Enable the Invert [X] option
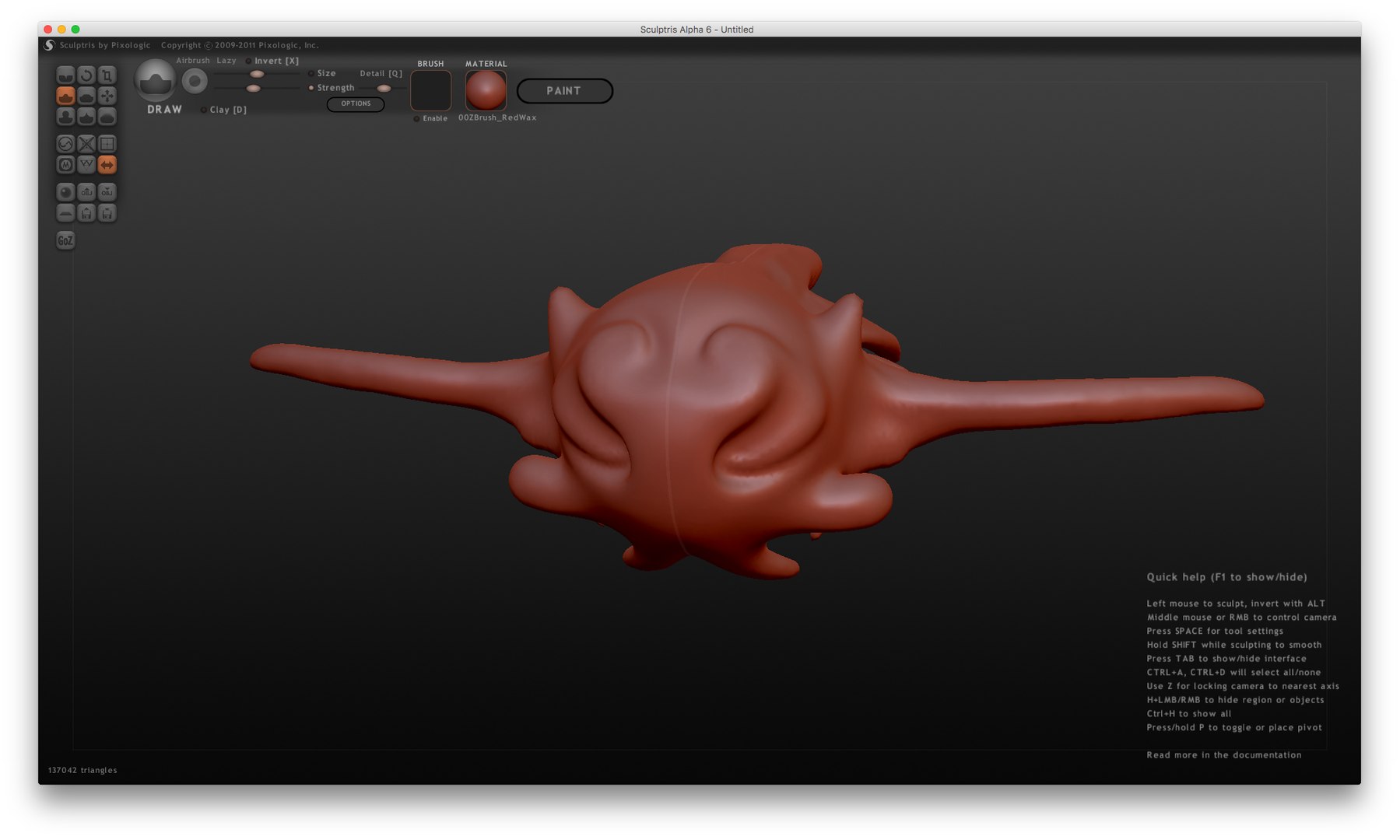The width and height of the screenshot is (1400, 840). (x=272, y=61)
